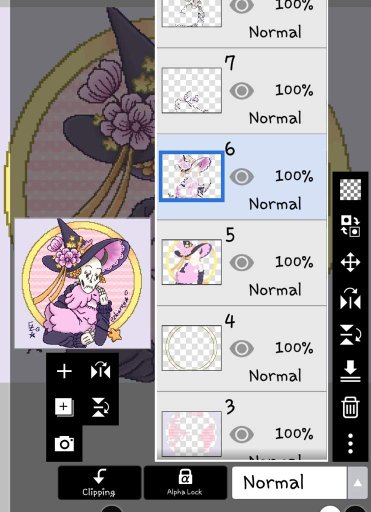This screenshot has height=512, width=371.
Task: Open the Normal blend mode dropdown
Action: (289, 482)
